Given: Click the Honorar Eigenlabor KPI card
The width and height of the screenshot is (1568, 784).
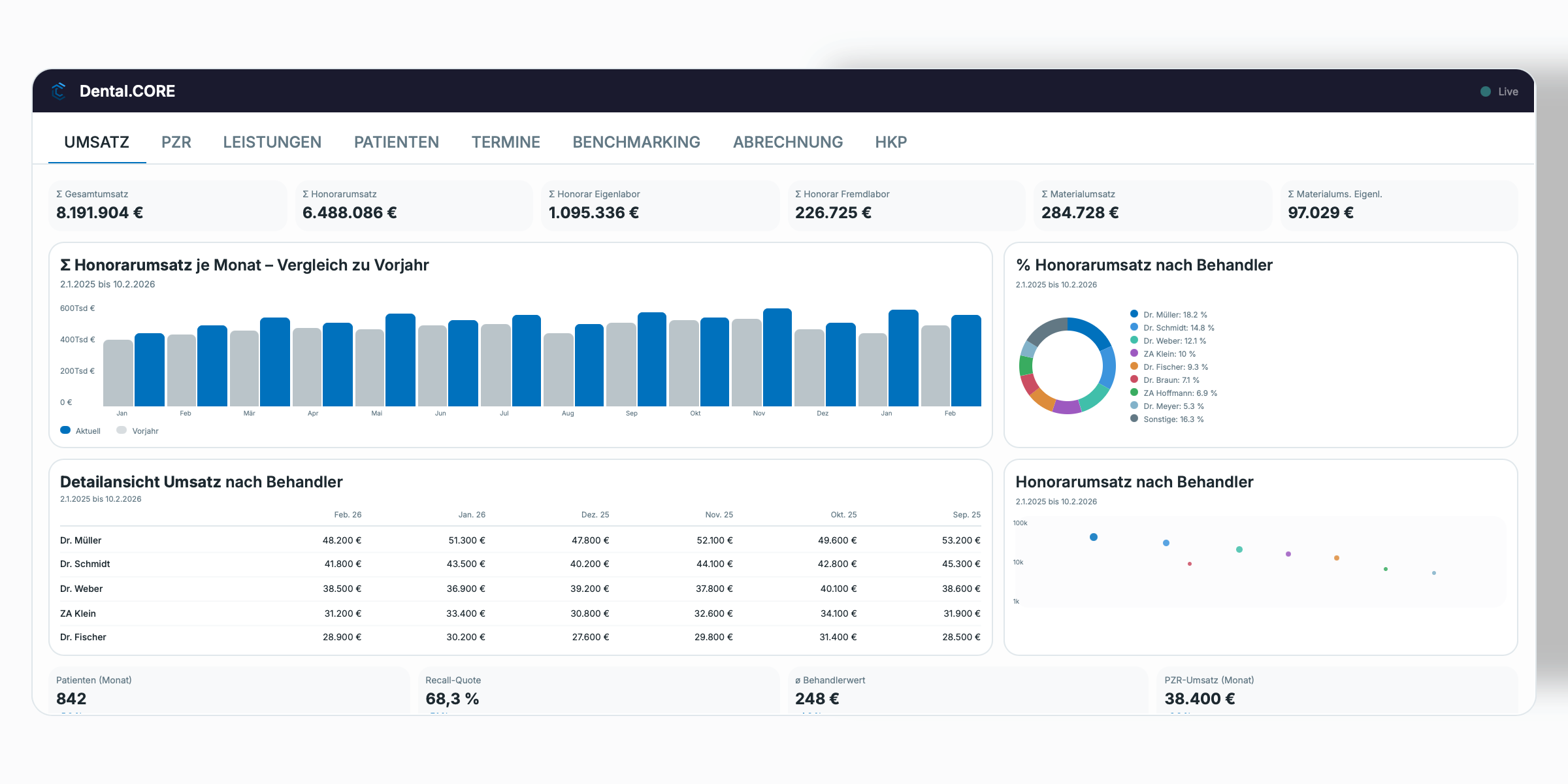Looking at the screenshot, I should coord(661,205).
